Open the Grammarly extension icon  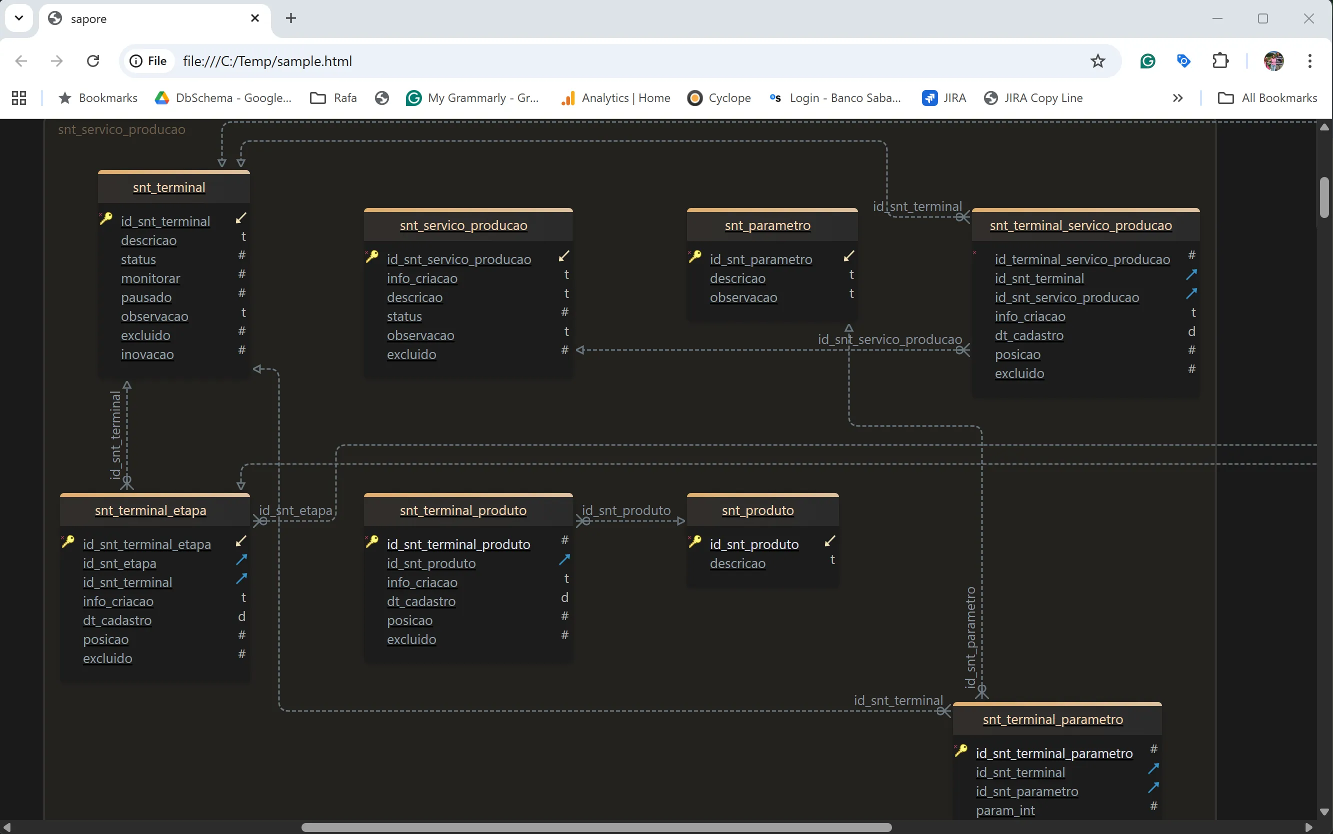coord(1147,61)
